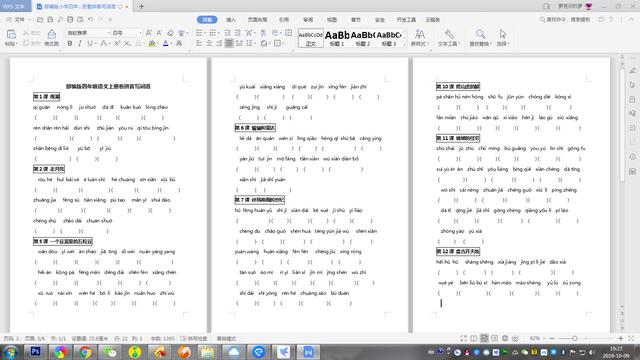Click zoom in plus button
The image size is (640, 360).
point(620,338)
